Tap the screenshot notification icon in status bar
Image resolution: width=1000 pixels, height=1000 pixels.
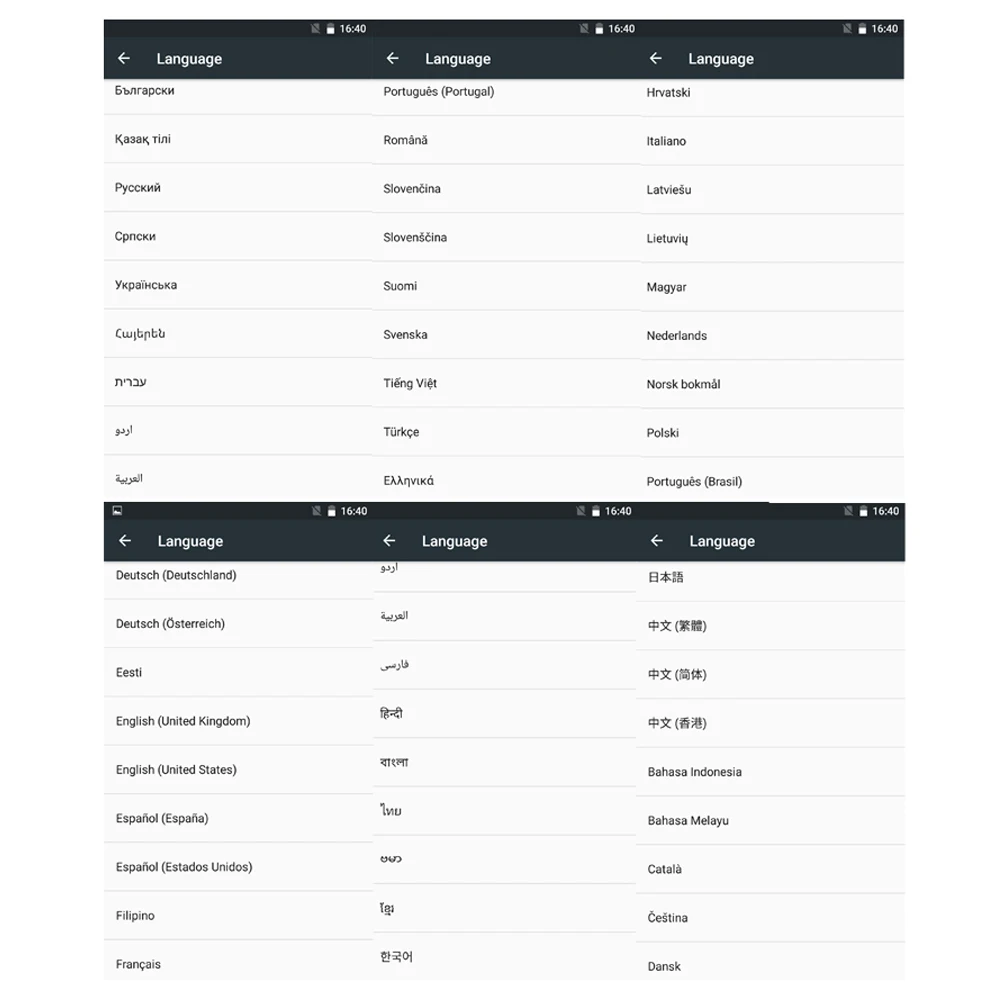click(x=117, y=510)
